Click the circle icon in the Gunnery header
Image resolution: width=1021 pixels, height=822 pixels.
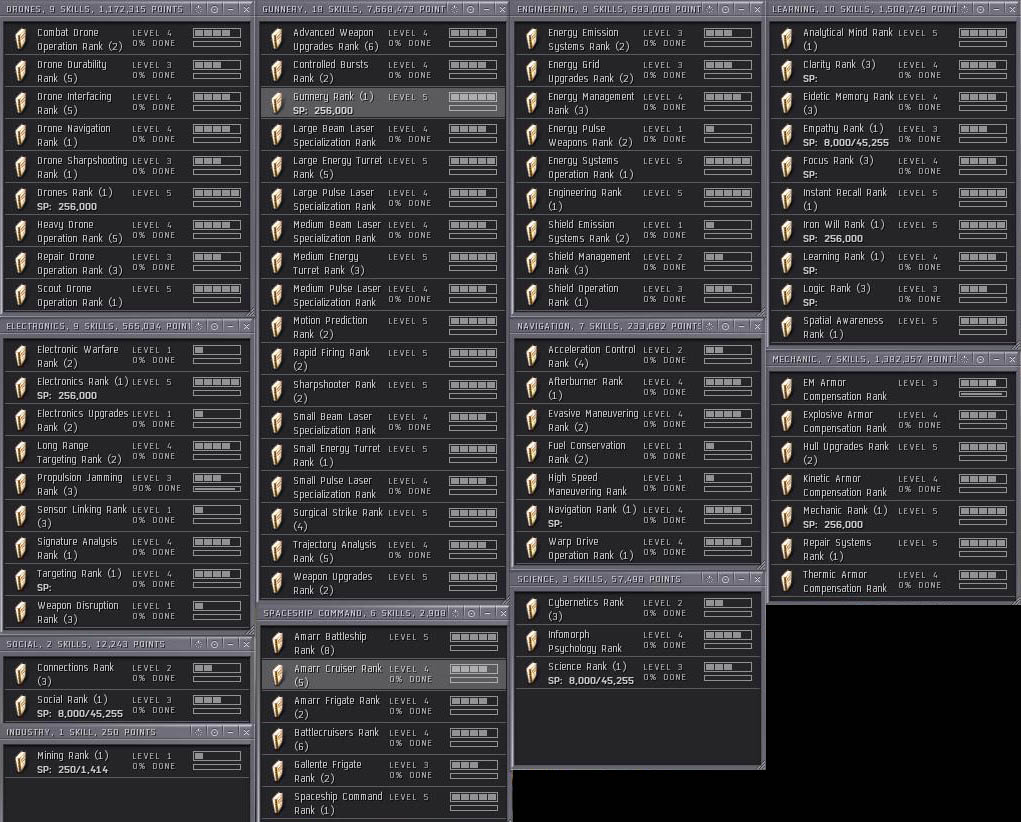pos(470,9)
